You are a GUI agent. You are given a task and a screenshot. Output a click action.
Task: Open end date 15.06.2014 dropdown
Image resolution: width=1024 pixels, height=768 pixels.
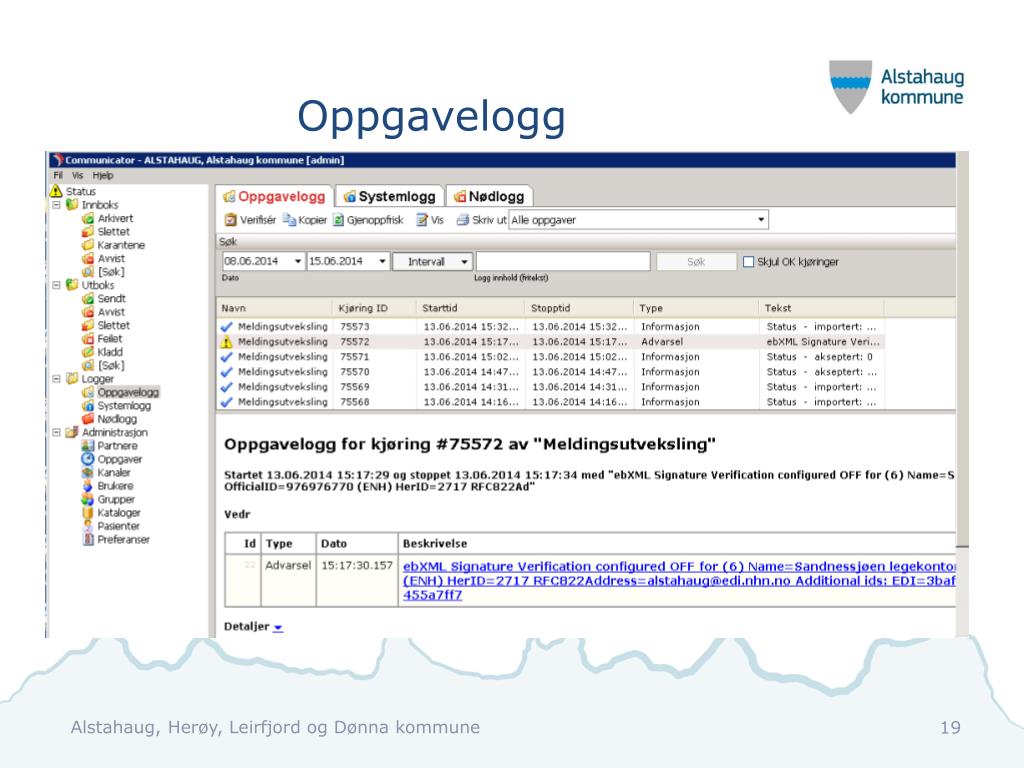[382, 261]
